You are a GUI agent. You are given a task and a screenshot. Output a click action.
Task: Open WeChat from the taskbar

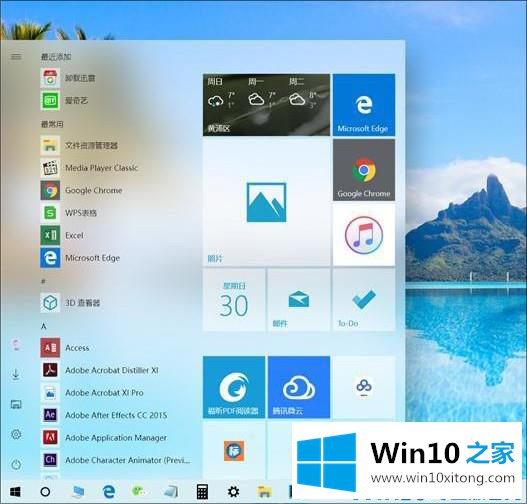pos(139,492)
